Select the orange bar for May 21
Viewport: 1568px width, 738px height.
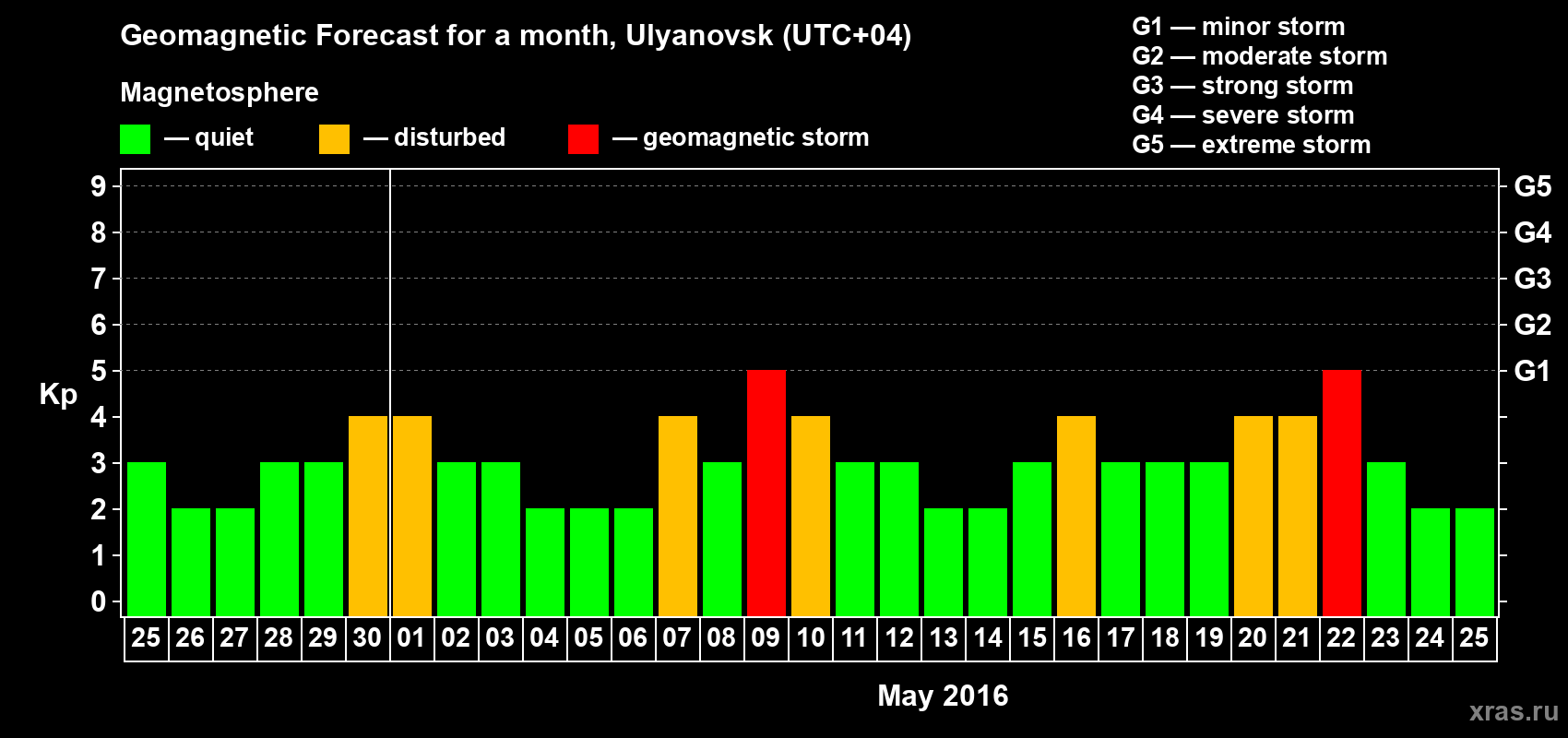(1298, 516)
